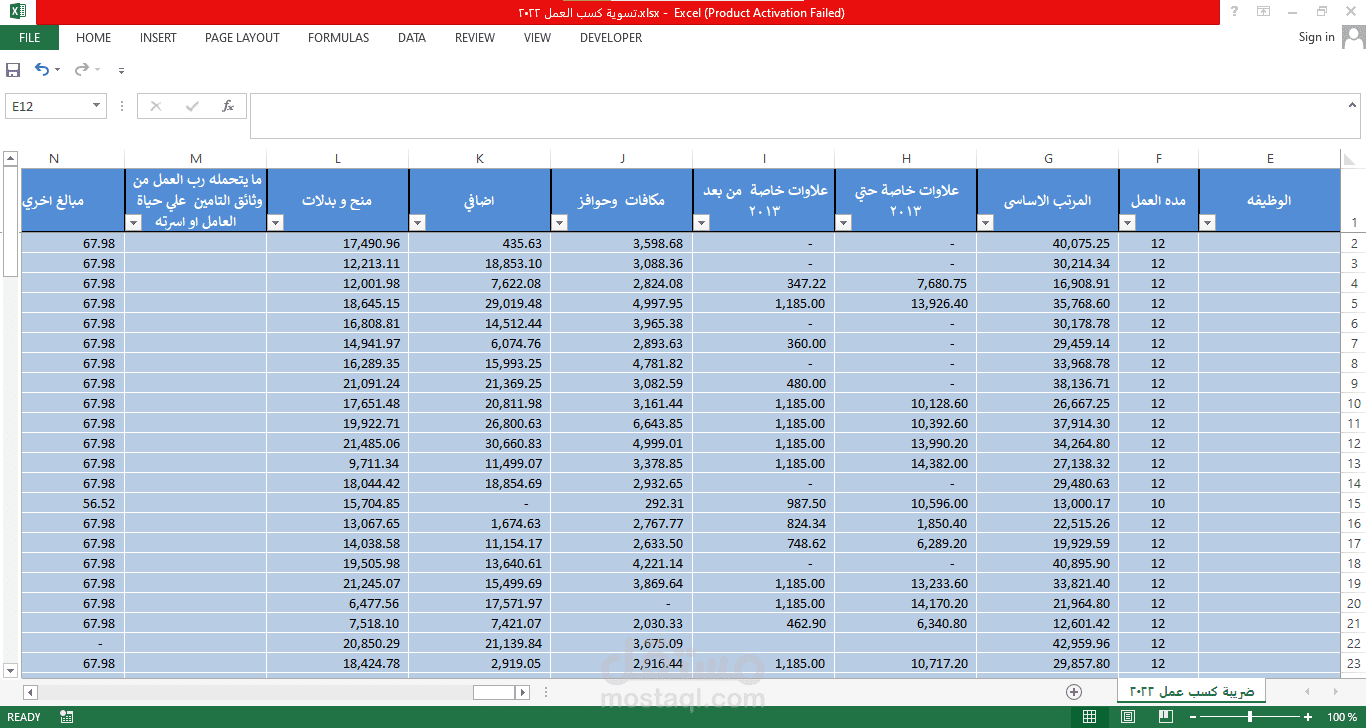Switch to Normal view

1090,717
